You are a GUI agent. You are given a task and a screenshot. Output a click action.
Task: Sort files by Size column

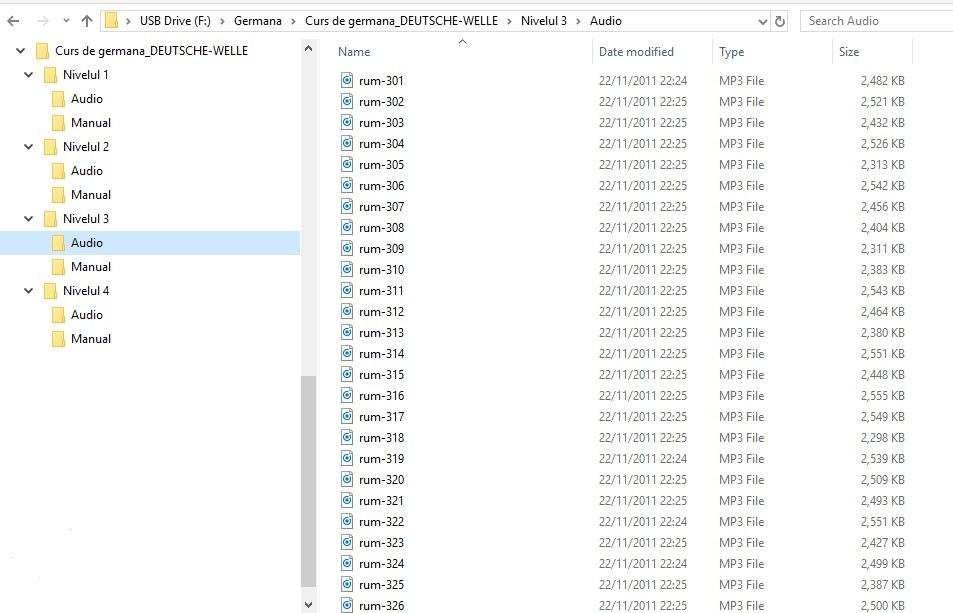pos(872,52)
